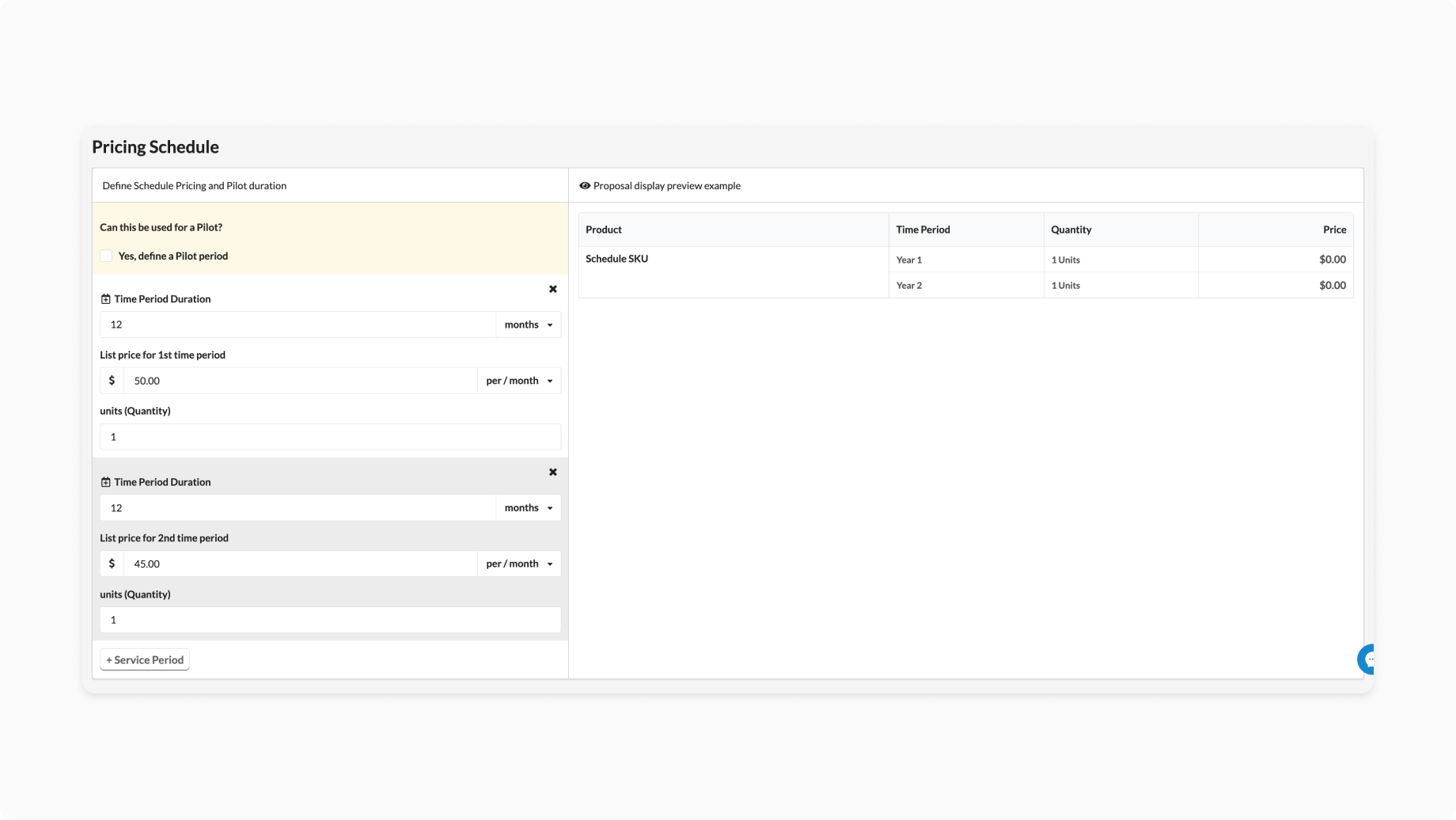1456x820 pixels.
Task: Click the second units (Quantity) input field
Action: pyautogui.click(x=330, y=620)
